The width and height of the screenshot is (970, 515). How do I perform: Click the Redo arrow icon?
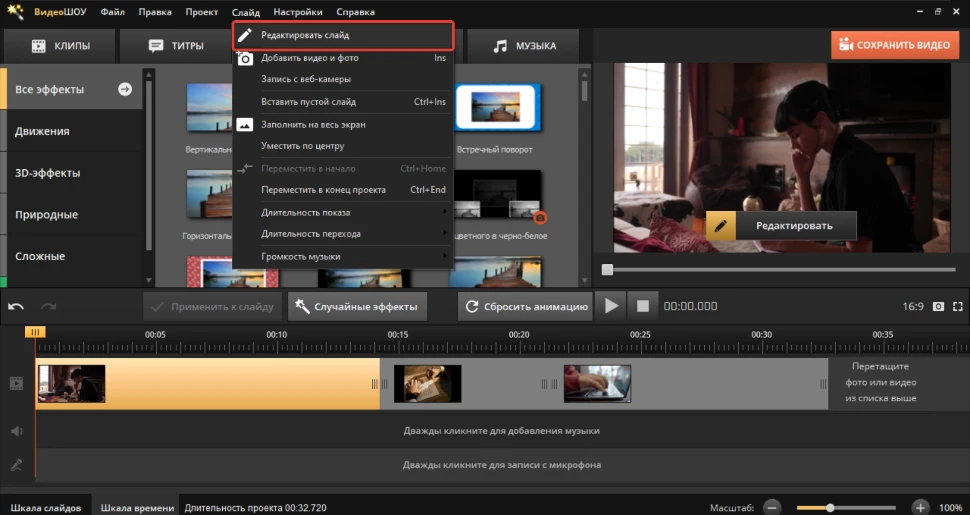click(x=48, y=306)
